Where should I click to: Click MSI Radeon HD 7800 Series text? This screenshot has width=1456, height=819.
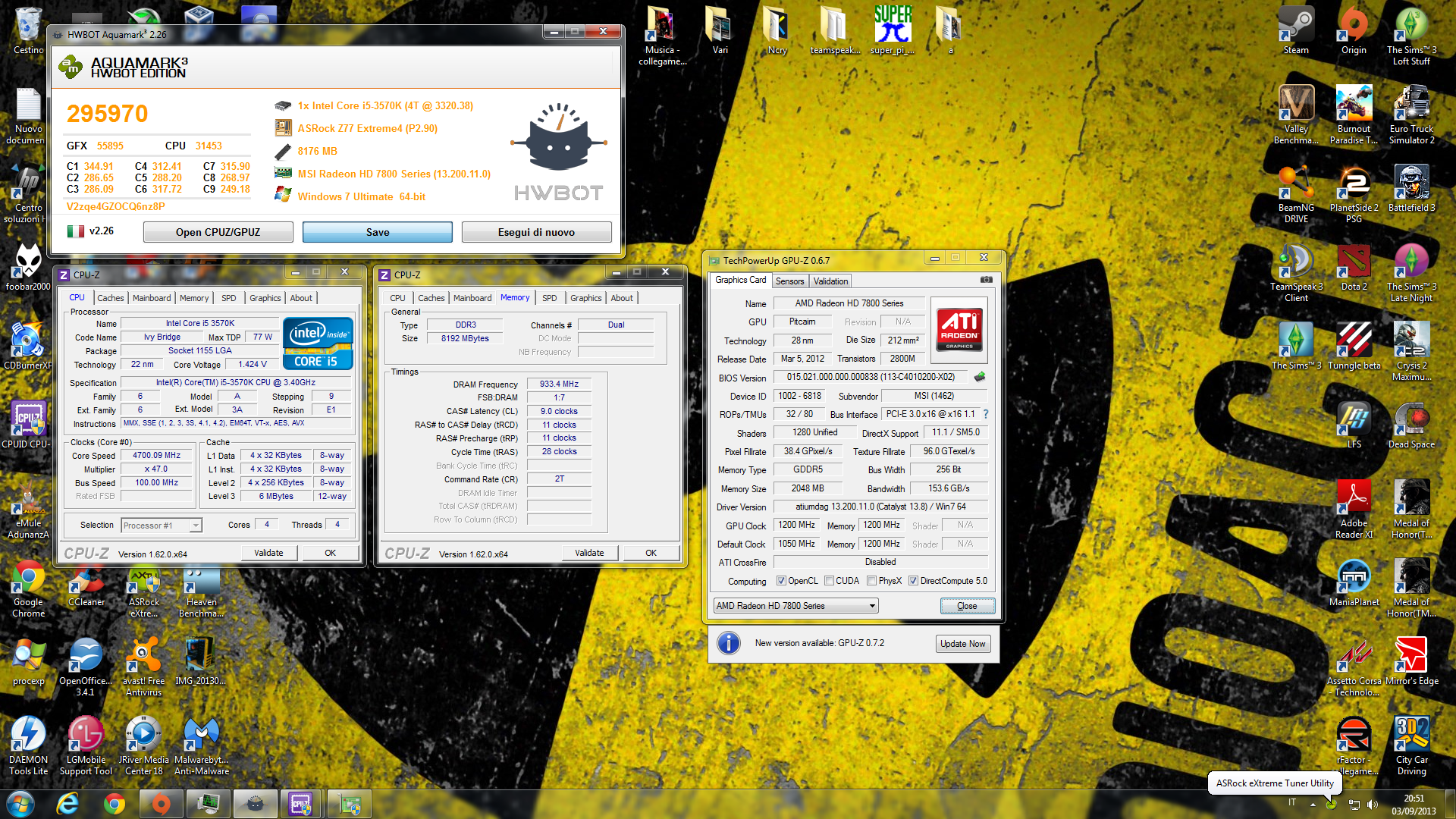(x=394, y=174)
